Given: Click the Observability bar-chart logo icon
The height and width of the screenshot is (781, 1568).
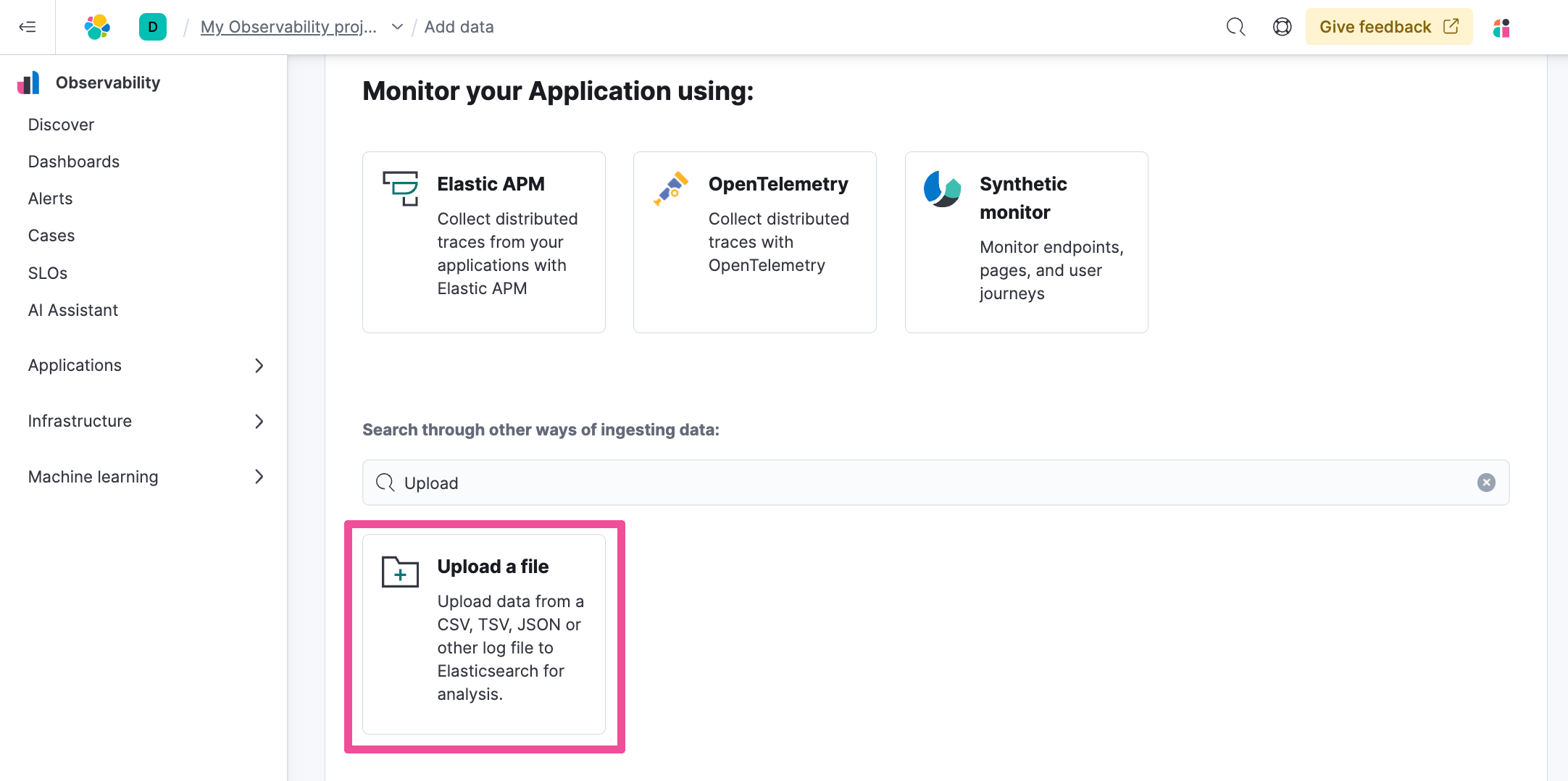Looking at the screenshot, I should pos(28,83).
